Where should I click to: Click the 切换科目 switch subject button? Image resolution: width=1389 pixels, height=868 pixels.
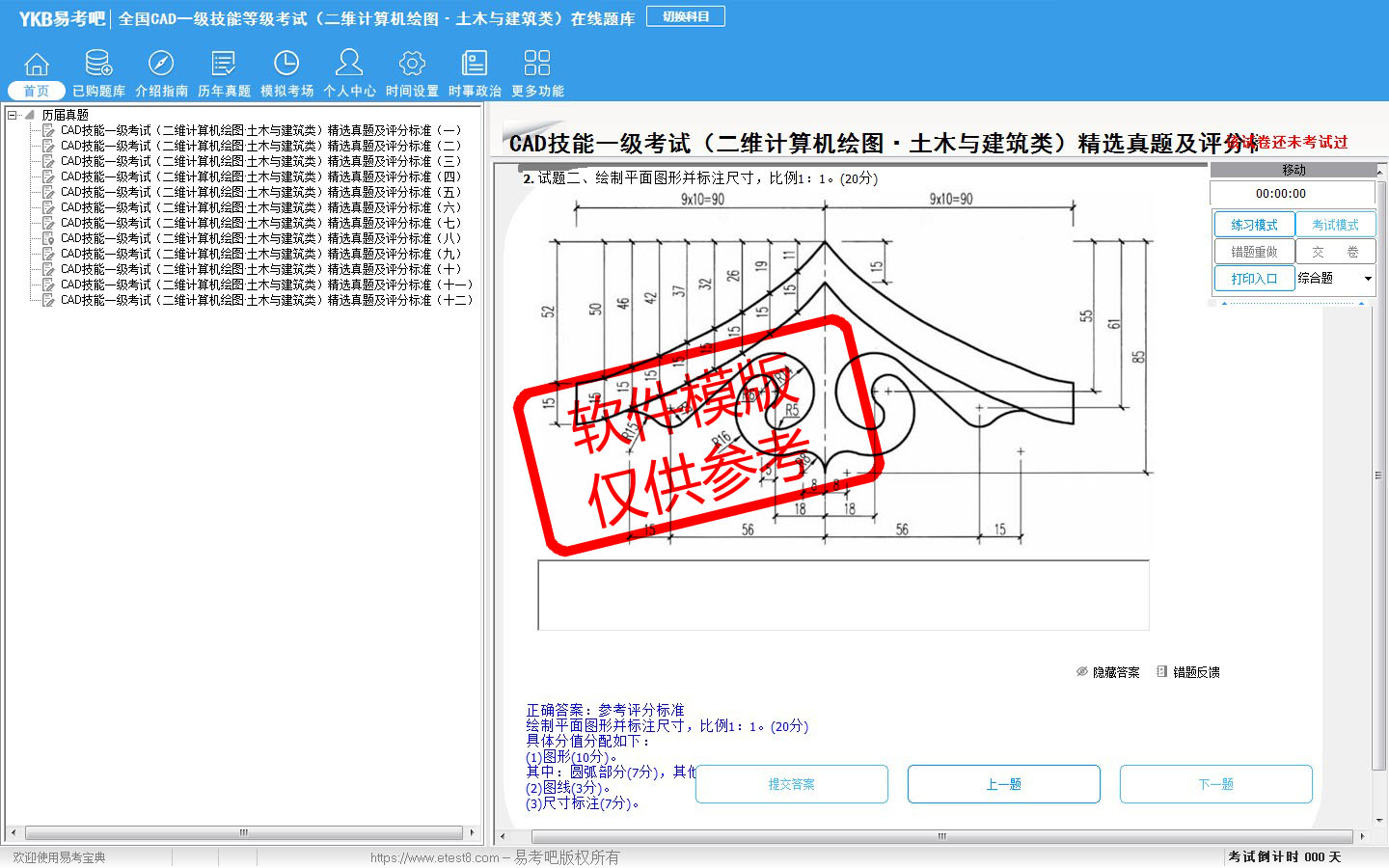click(686, 16)
